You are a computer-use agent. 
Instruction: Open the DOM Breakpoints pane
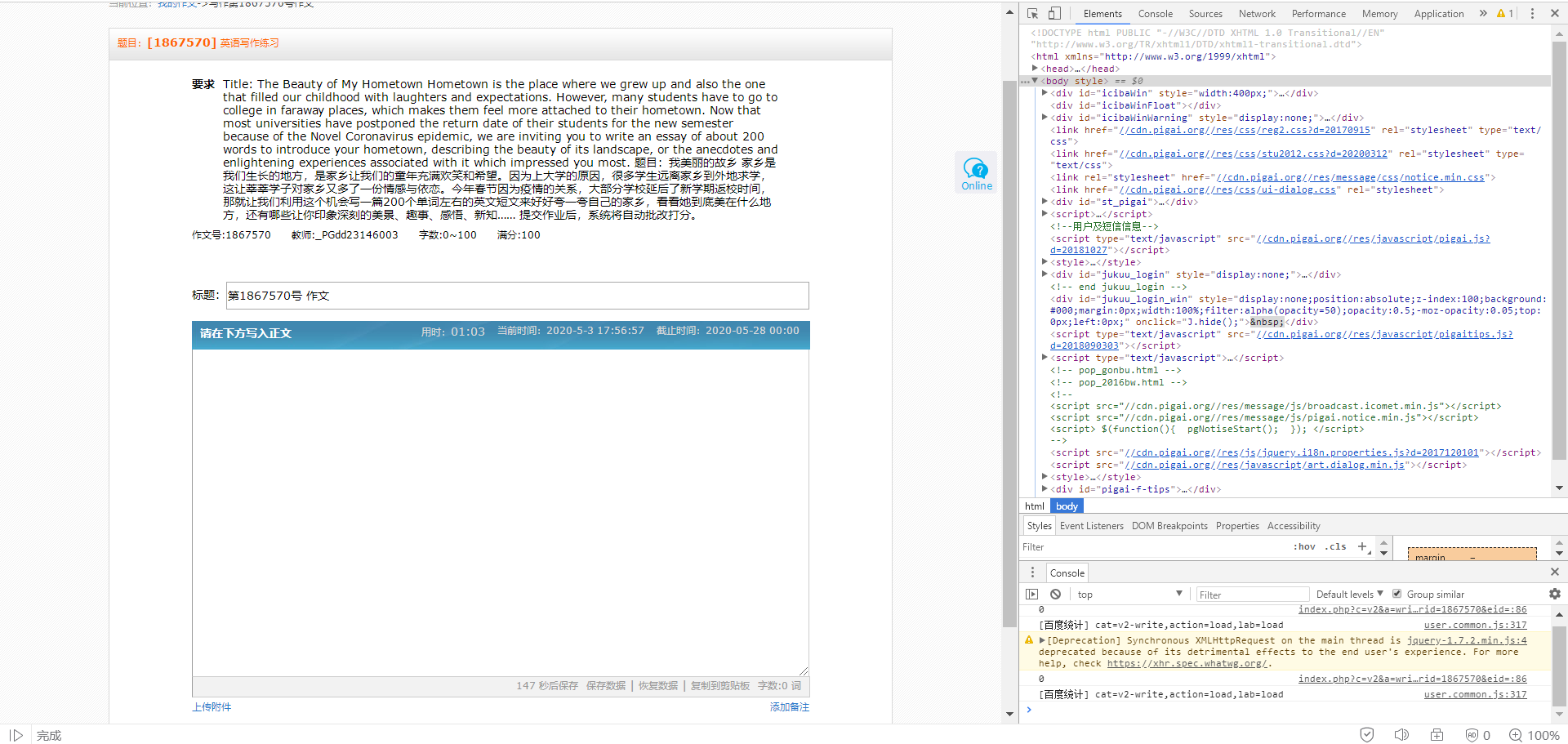(x=1169, y=526)
